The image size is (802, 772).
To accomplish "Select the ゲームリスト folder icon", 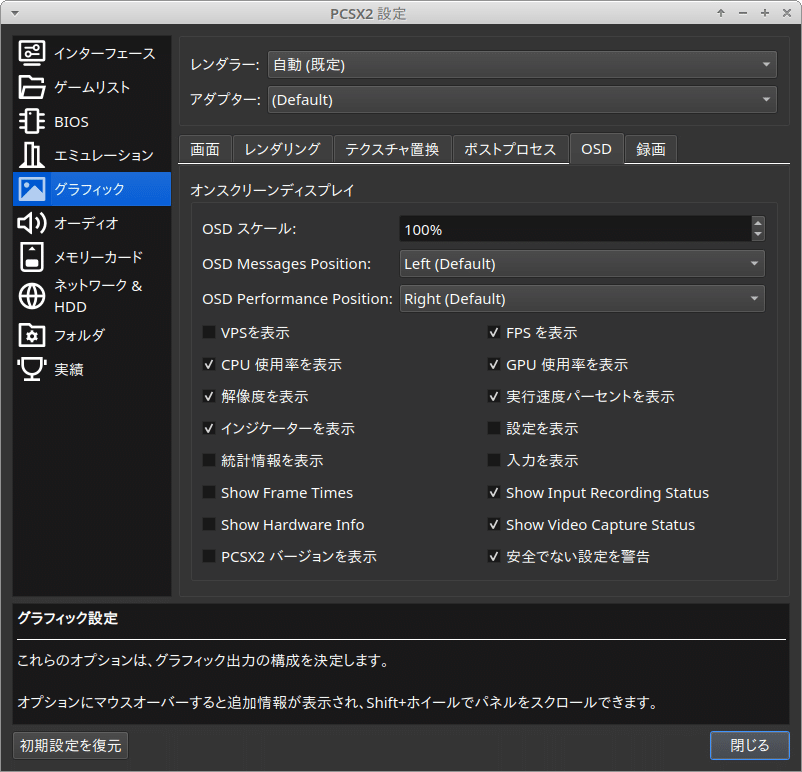I will (32, 87).
